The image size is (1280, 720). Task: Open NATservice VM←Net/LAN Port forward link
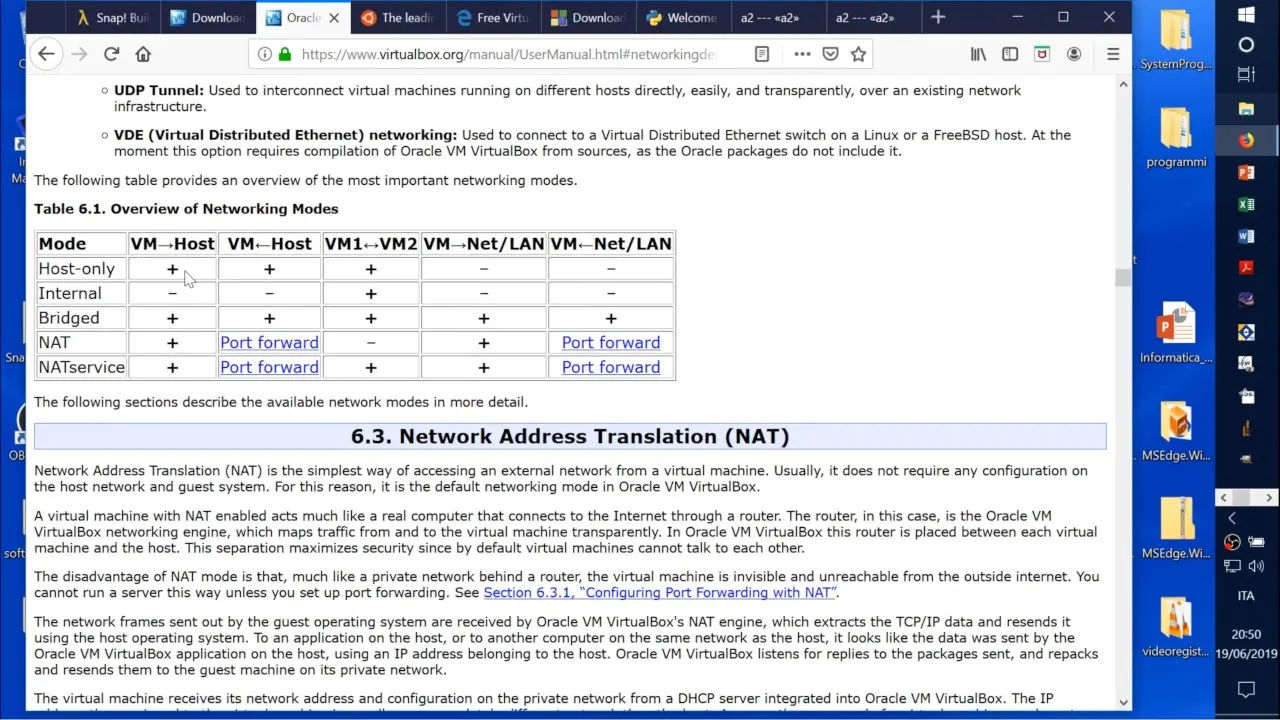click(611, 367)
